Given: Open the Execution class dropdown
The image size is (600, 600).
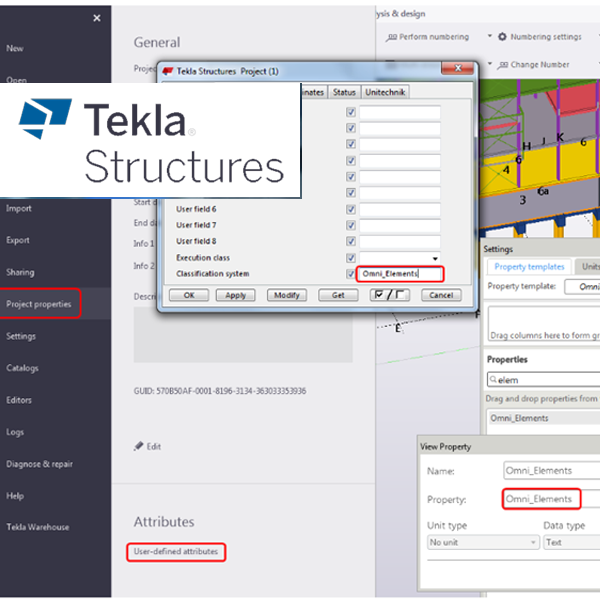Looking at the screenshot, I should point(435,258).
